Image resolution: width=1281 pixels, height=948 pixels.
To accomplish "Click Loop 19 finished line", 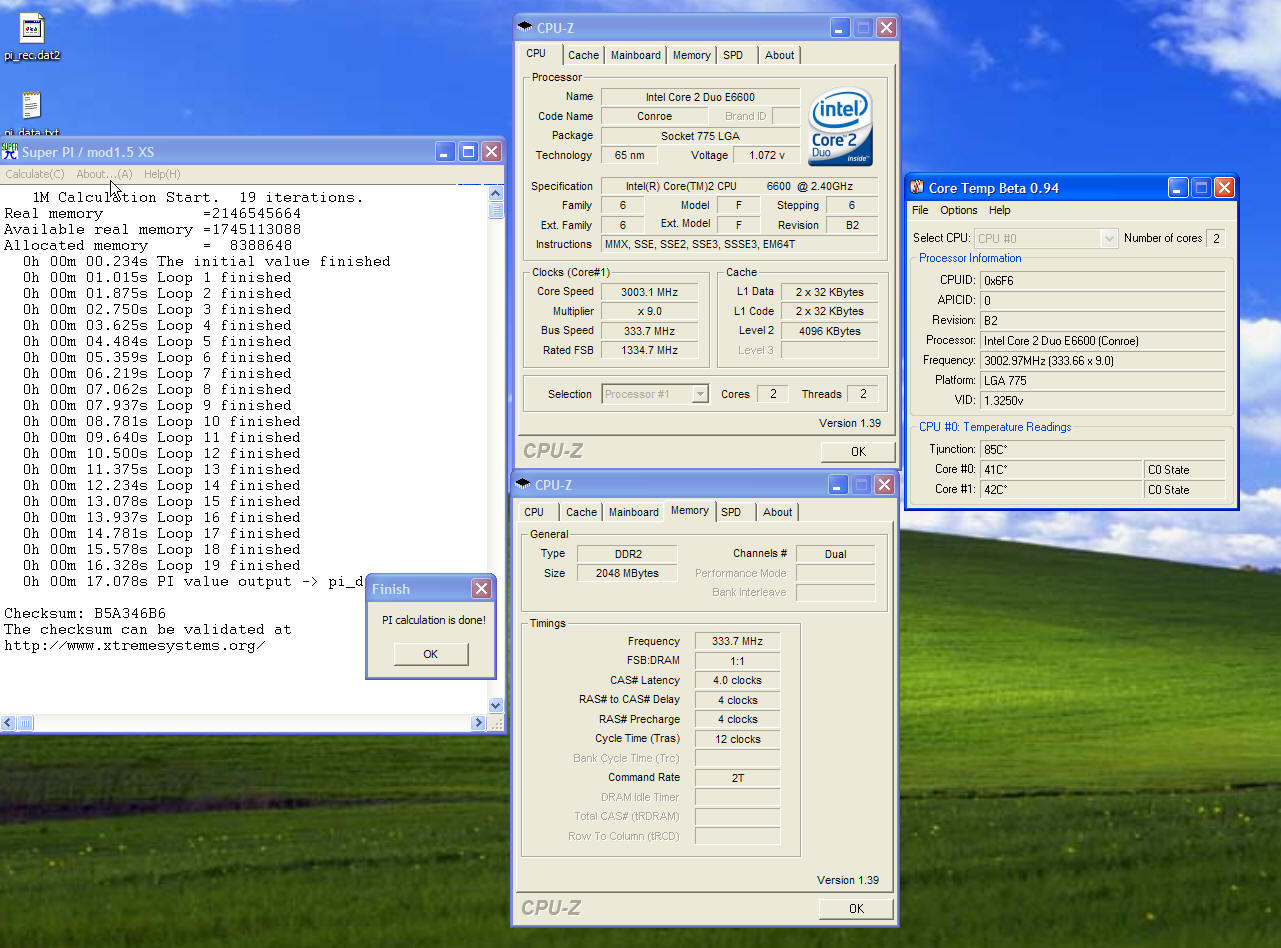I will coord(162,565).
